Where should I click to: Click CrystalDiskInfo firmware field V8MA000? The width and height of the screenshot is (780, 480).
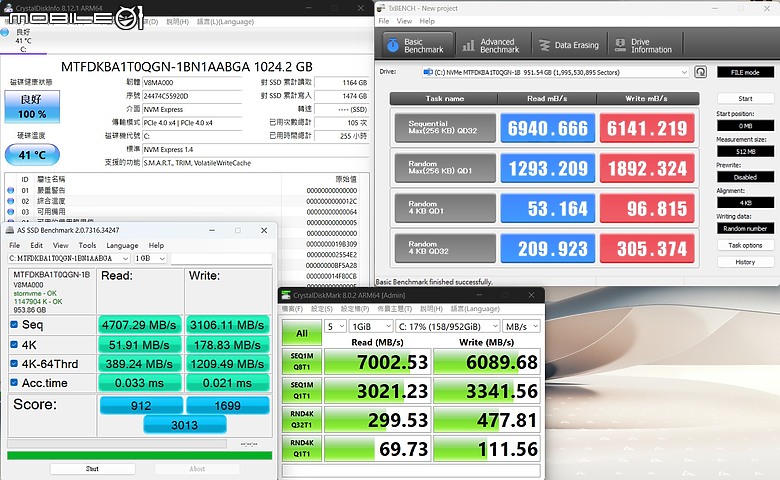192,83
